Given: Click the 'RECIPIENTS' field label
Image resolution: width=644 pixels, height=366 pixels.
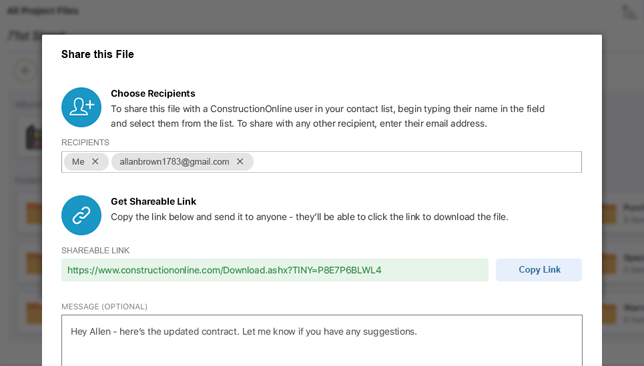Looking at the screenshot, I should (x=85, y=142).
